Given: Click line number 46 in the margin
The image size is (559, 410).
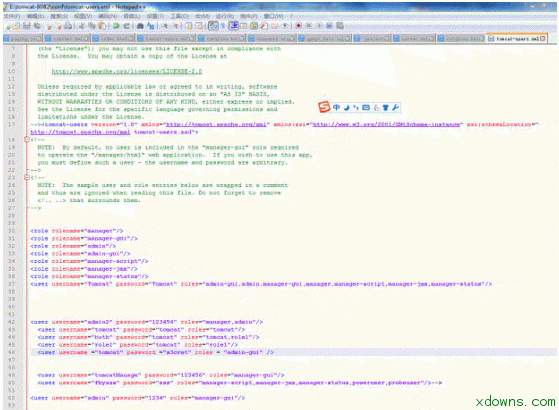Looking at the screenshot, I should coord(11,352).
